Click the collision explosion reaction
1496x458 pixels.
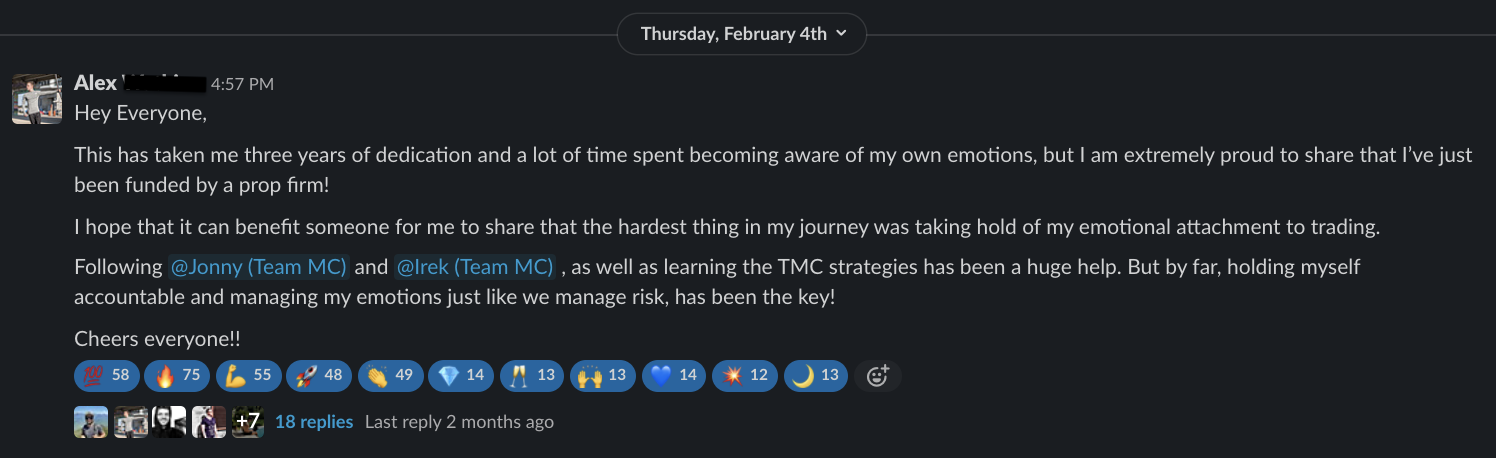[x=744, y=376]
